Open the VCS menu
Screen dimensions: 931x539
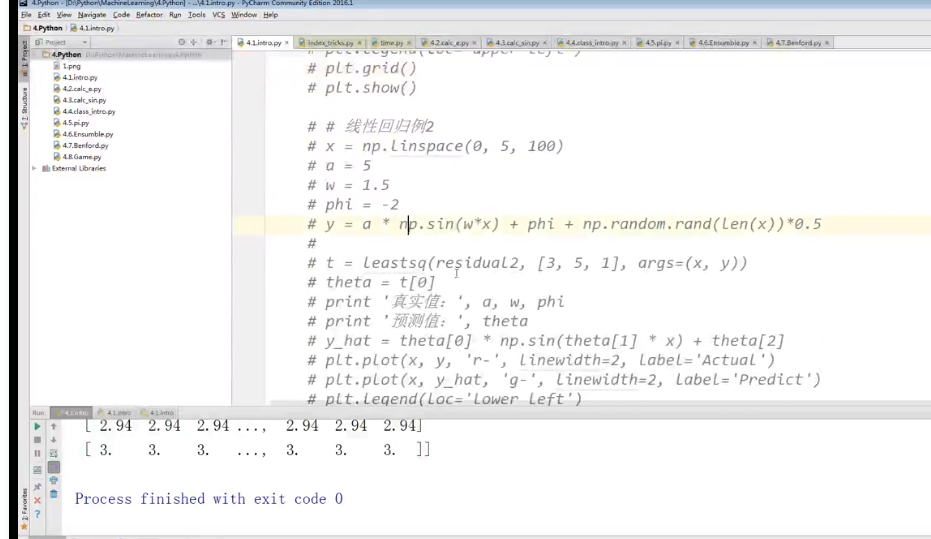tap(218, 15)
